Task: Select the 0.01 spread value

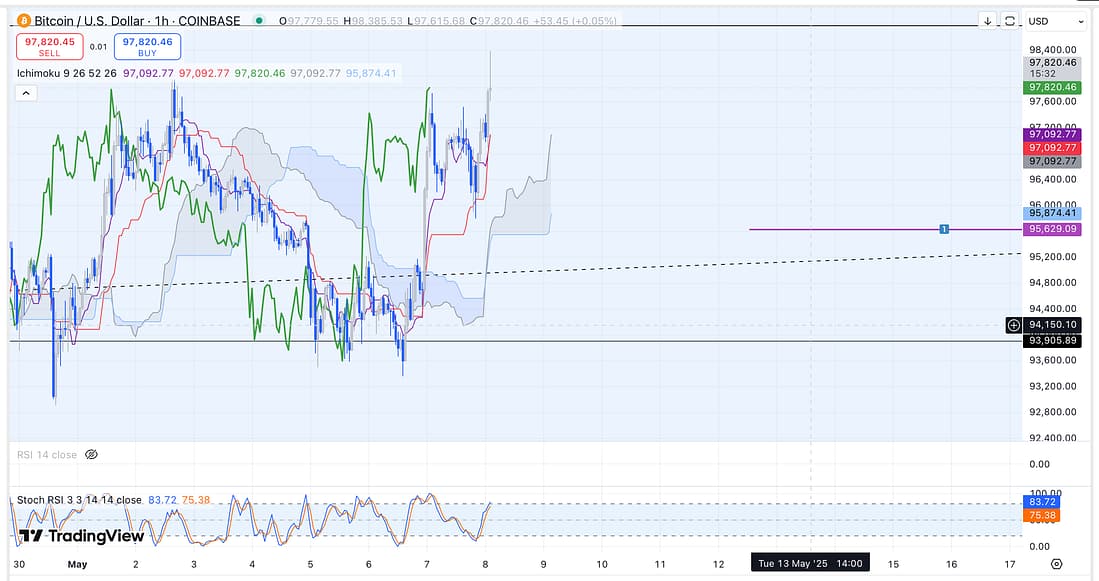Action: coord(98,47)
